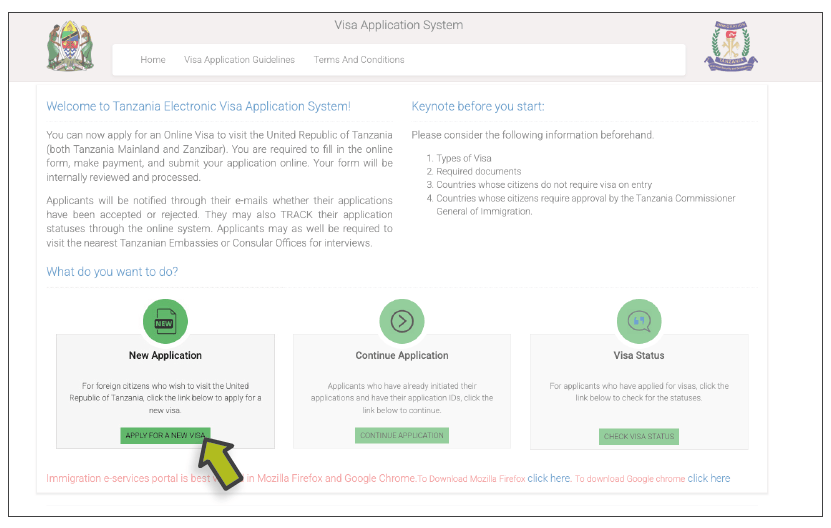Click the Tanzania coat of arms logo

click(70, 46)
